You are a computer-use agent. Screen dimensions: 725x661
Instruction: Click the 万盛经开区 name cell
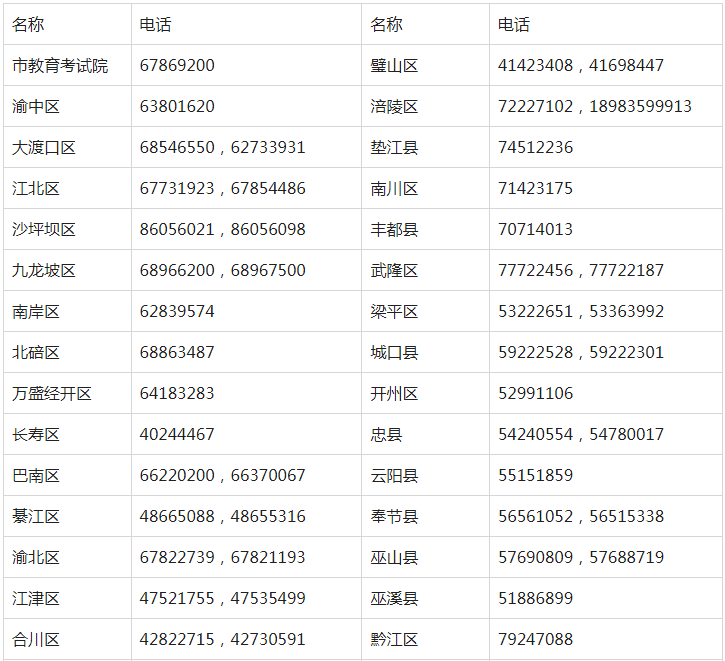coord(52,394)
